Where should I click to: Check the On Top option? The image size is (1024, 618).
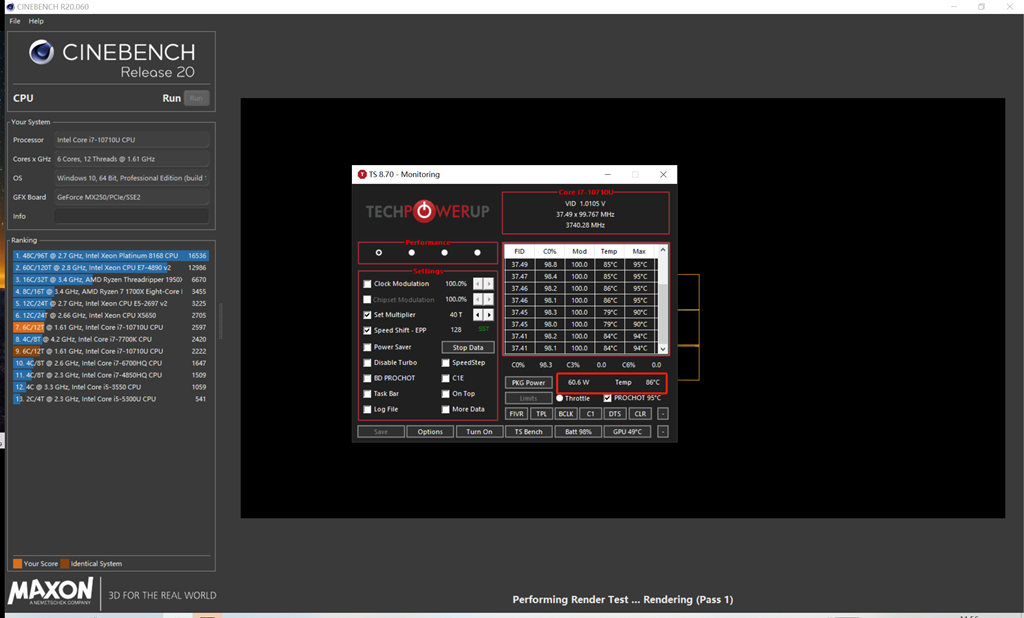click(445, 394)
